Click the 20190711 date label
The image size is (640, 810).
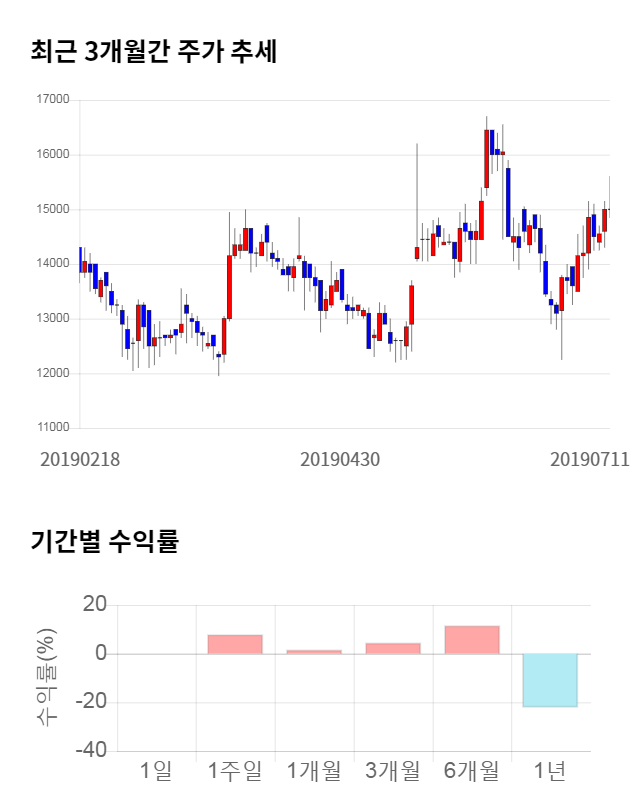[590, 460]
